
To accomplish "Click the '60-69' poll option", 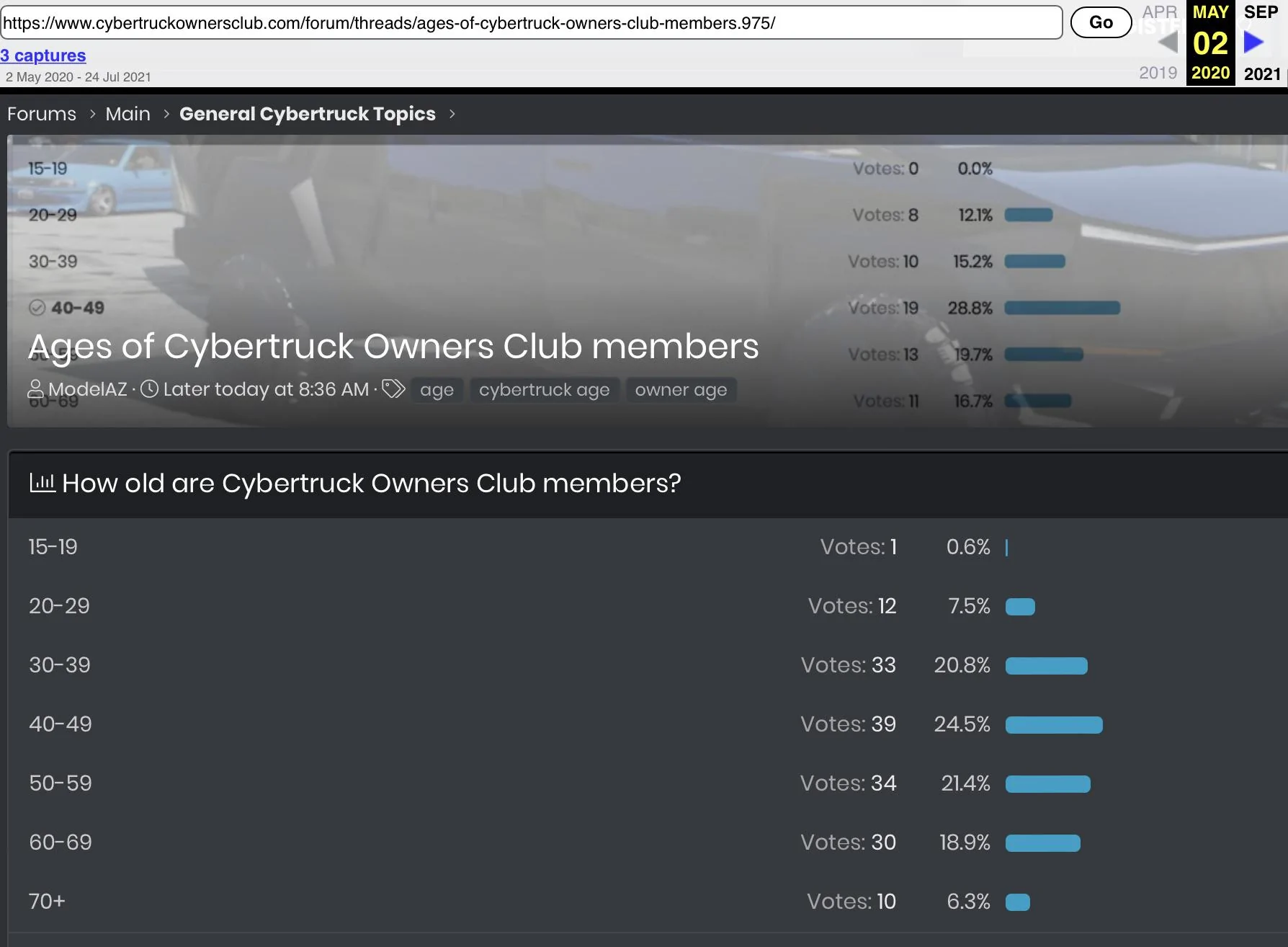I will tap(61, 842).
